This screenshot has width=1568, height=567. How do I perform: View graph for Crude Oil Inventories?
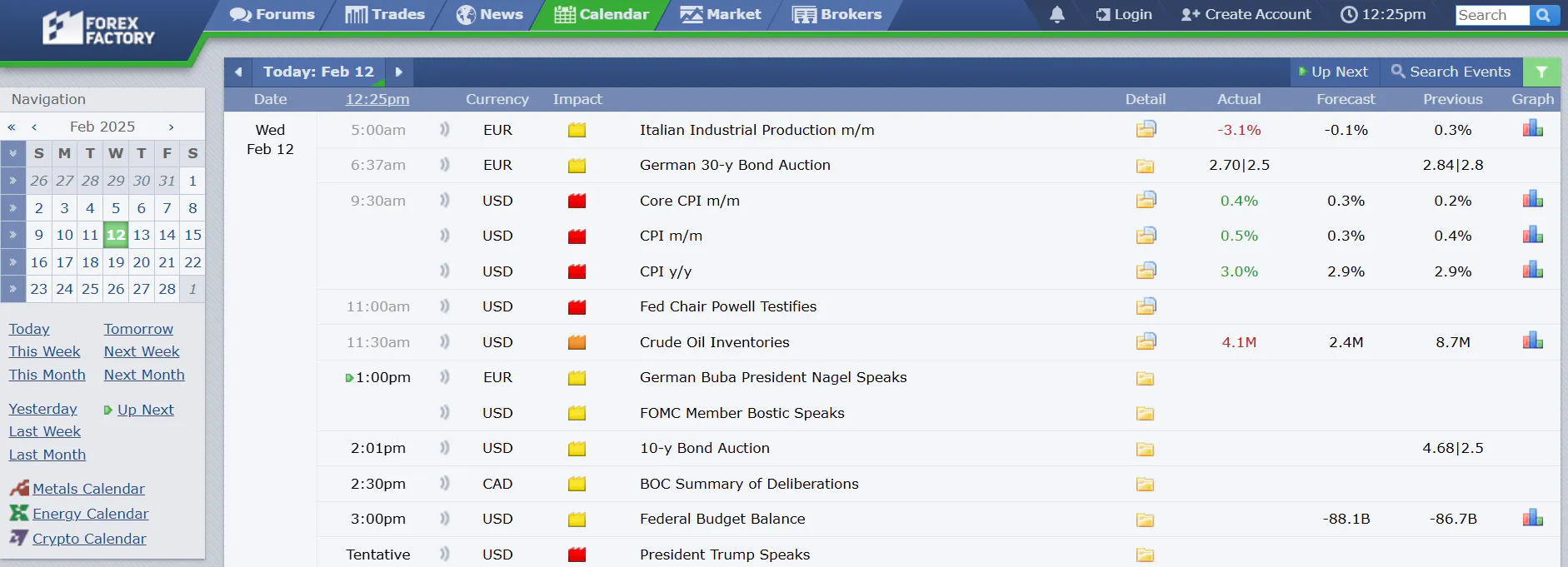[x=1532, y=341]
